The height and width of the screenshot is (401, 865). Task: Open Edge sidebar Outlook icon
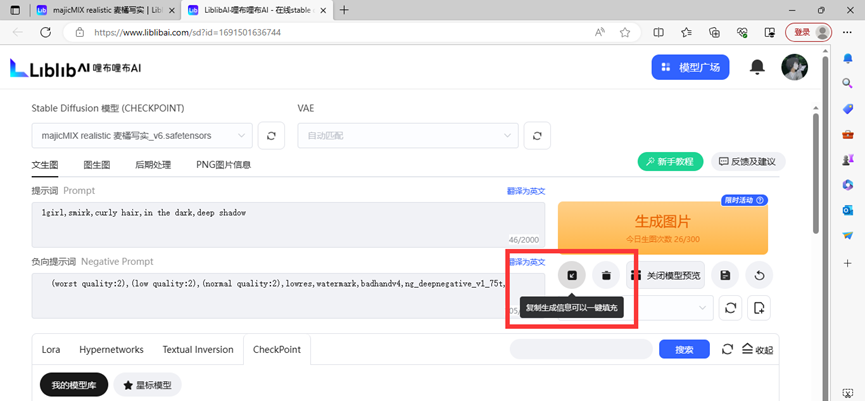click(847, 210)
